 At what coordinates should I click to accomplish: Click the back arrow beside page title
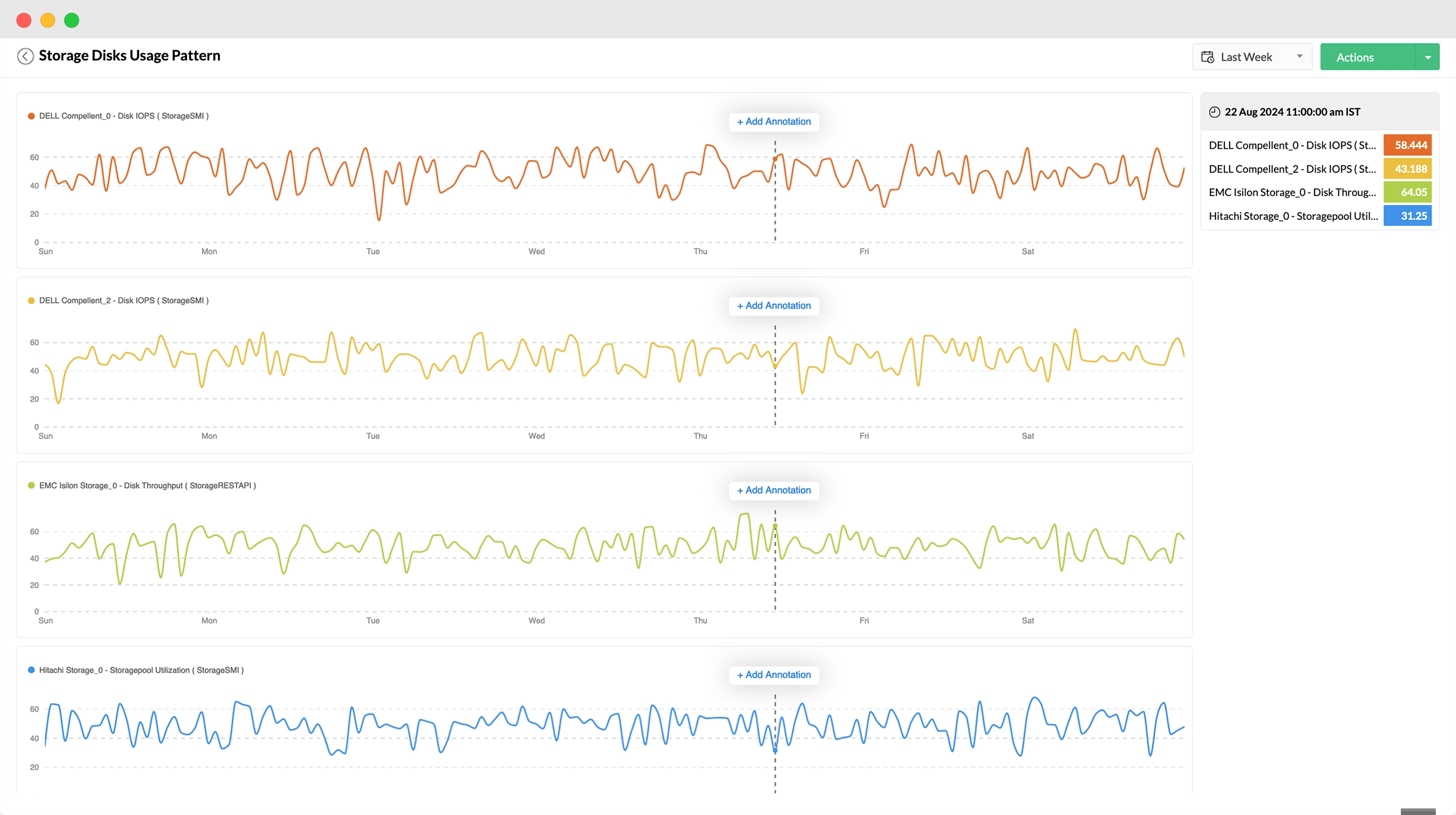[25, 56]
